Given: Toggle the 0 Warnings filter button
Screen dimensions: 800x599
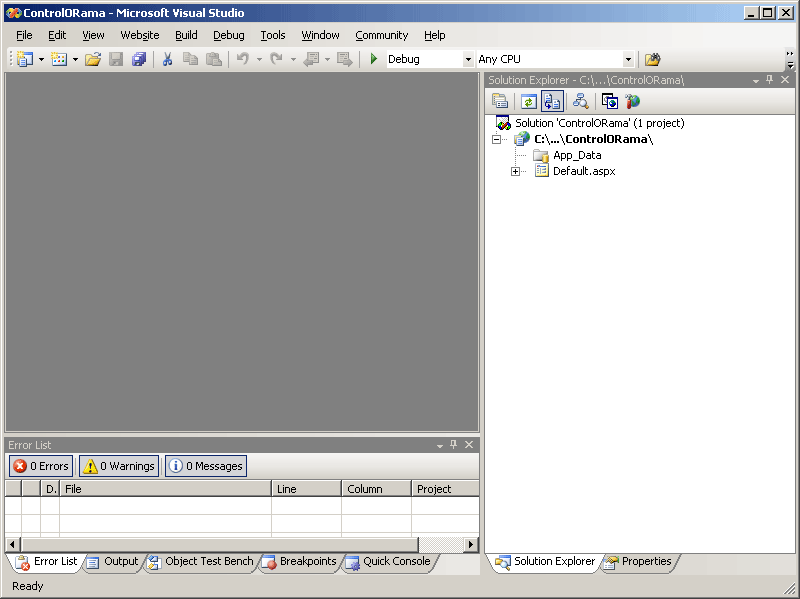Looking at the screenshot, I should 119,466.
